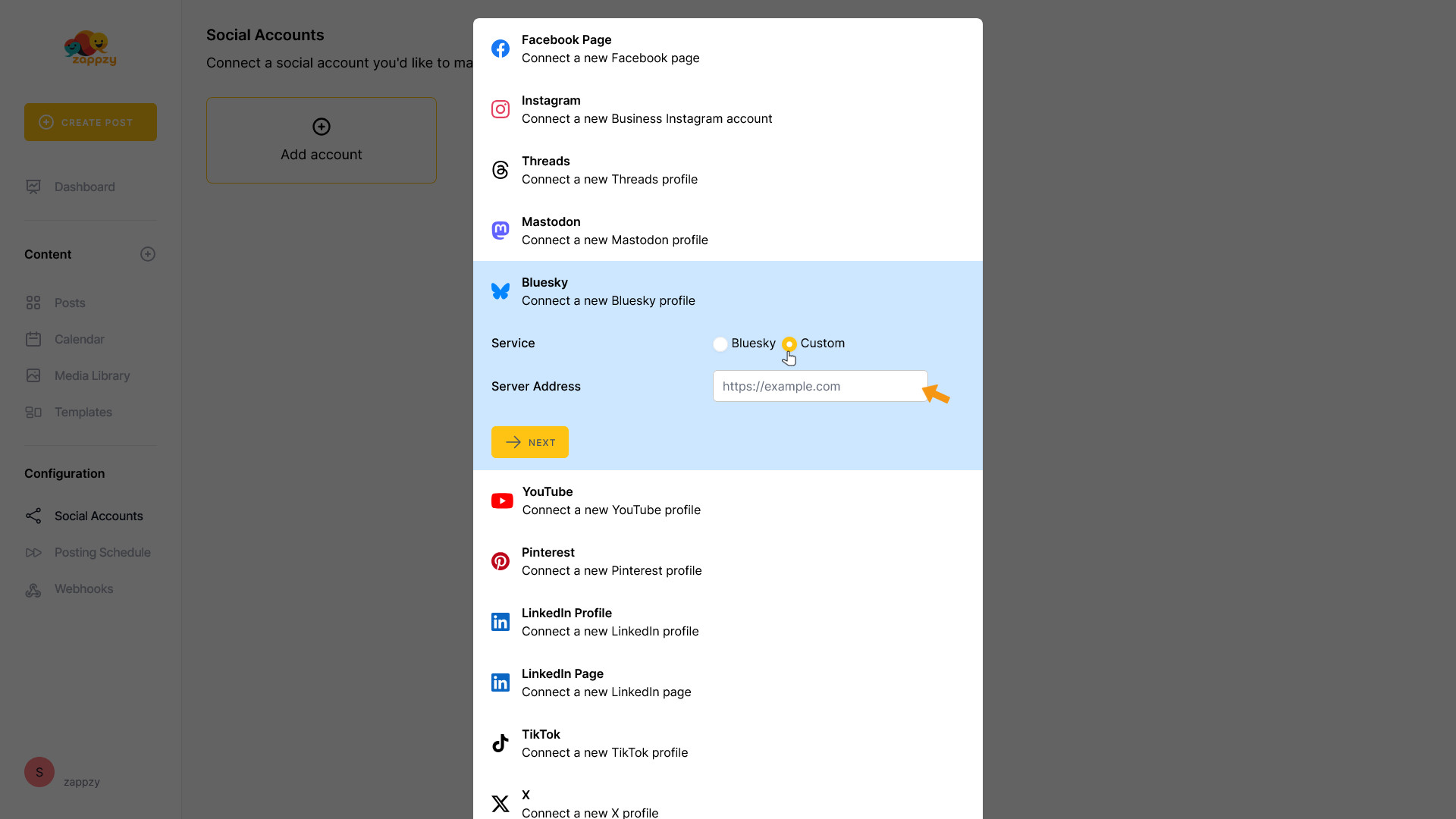1456x819 pixels.
Task: Open Media Library from the sidebar
Action: pos(90,375)
